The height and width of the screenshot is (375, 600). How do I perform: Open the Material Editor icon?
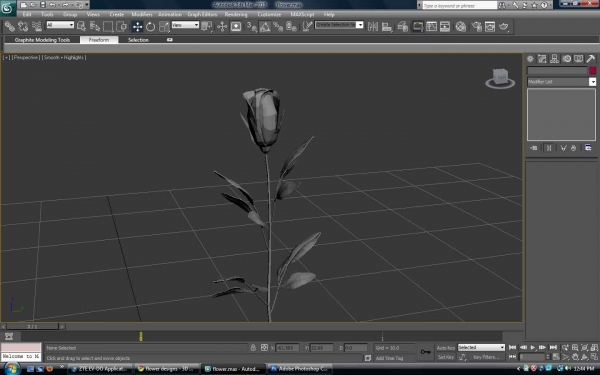[x=461, y=26]
